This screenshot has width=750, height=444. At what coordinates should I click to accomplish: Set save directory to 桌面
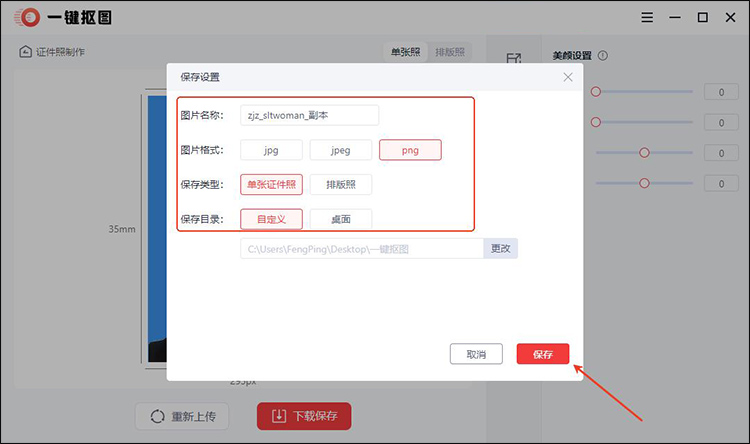pyautogui.click(x=340, y=218)
